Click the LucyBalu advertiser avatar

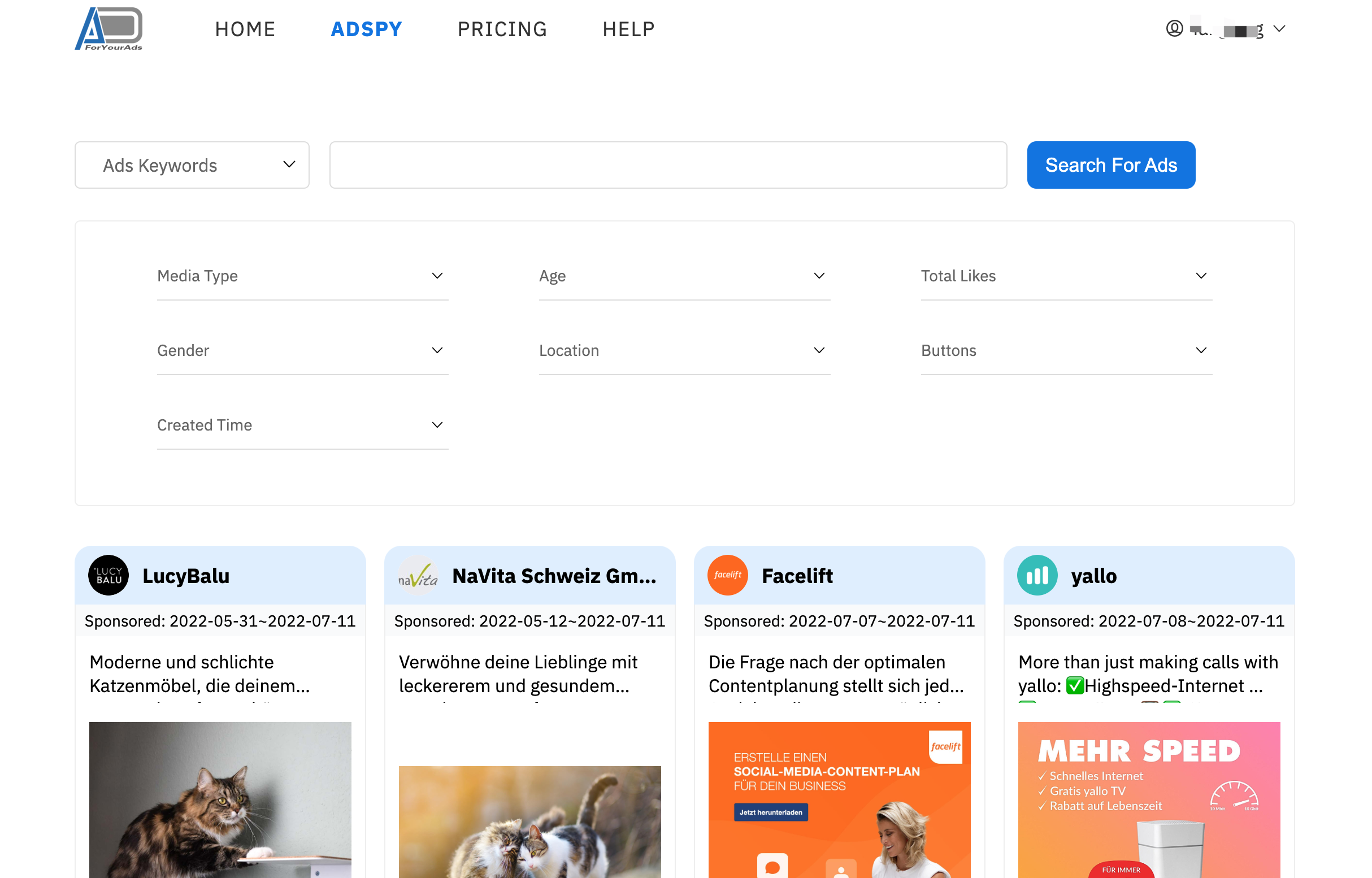pos(108,575)
